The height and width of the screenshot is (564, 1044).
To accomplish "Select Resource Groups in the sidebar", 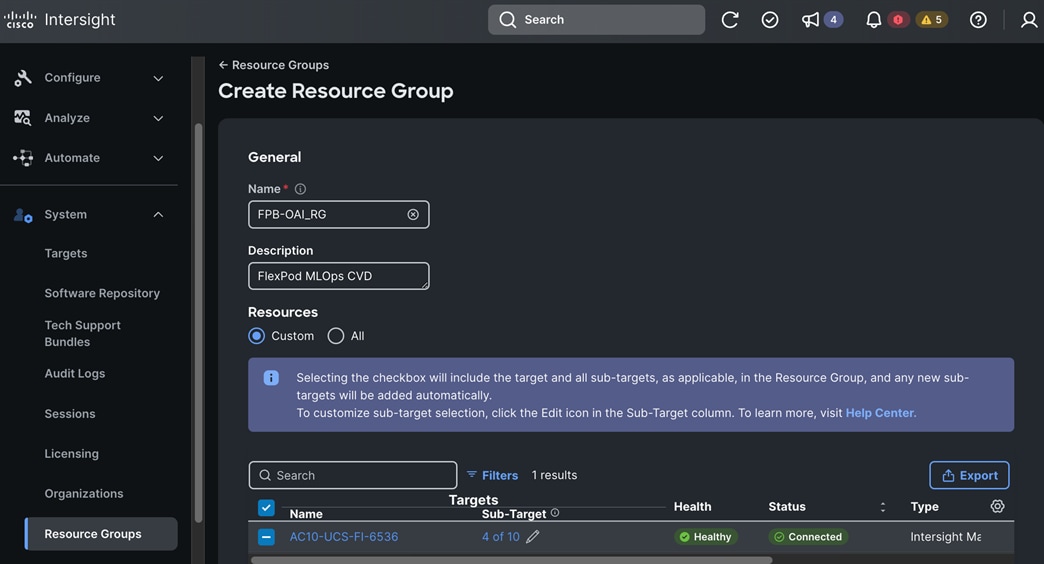I will 101,534.
